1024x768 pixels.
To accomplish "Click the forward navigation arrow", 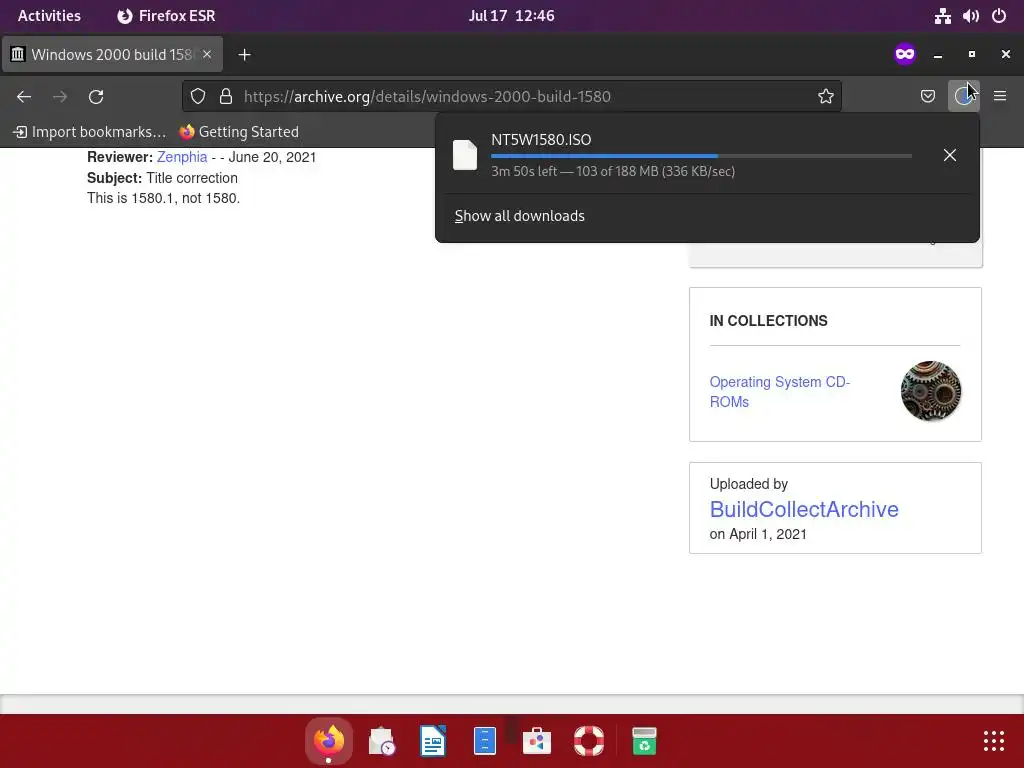I will 60,97.
